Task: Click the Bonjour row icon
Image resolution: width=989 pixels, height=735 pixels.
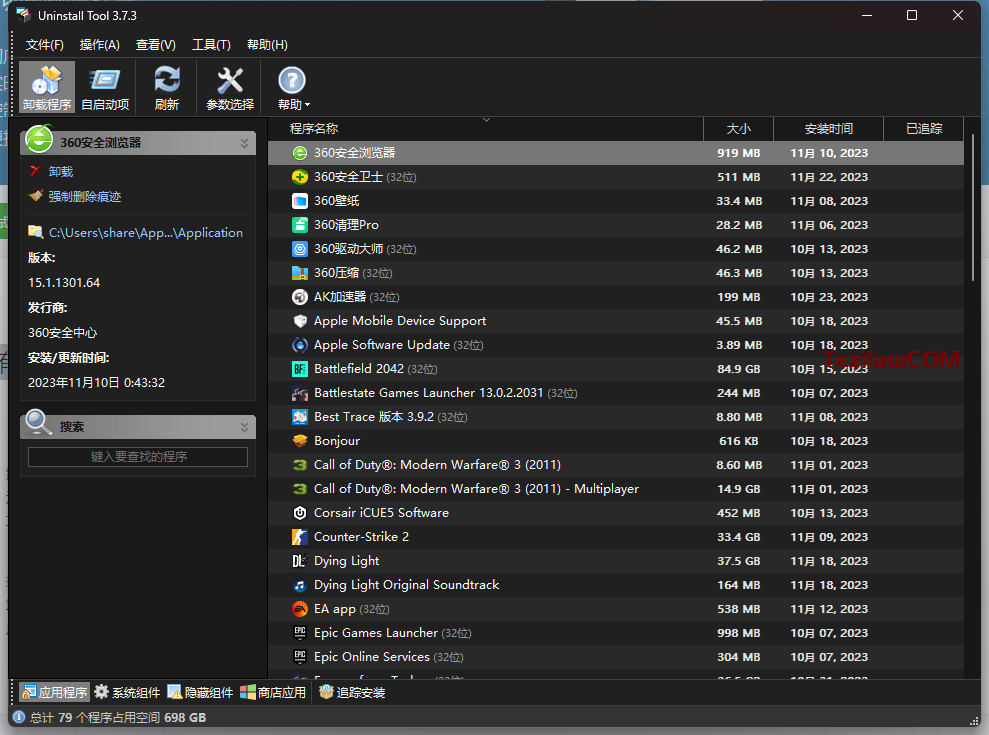Action: tap(300, 440)
